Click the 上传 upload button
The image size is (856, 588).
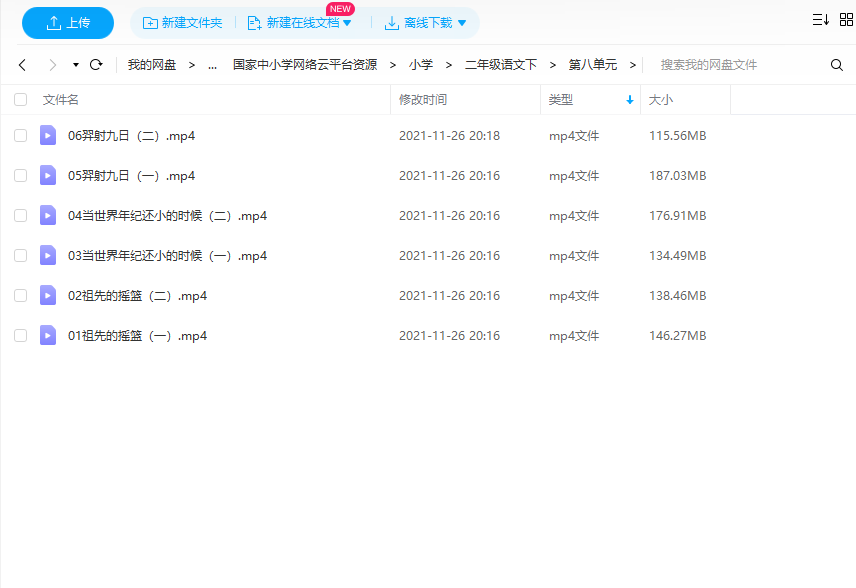coord(68,23)
